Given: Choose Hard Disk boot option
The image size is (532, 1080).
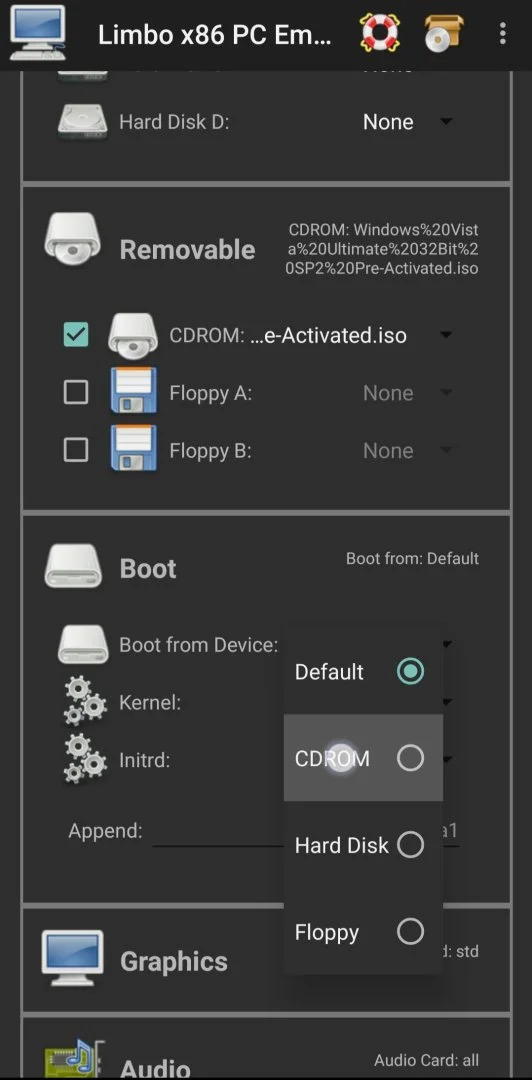Looking at the screenshot, I should 363,844.
